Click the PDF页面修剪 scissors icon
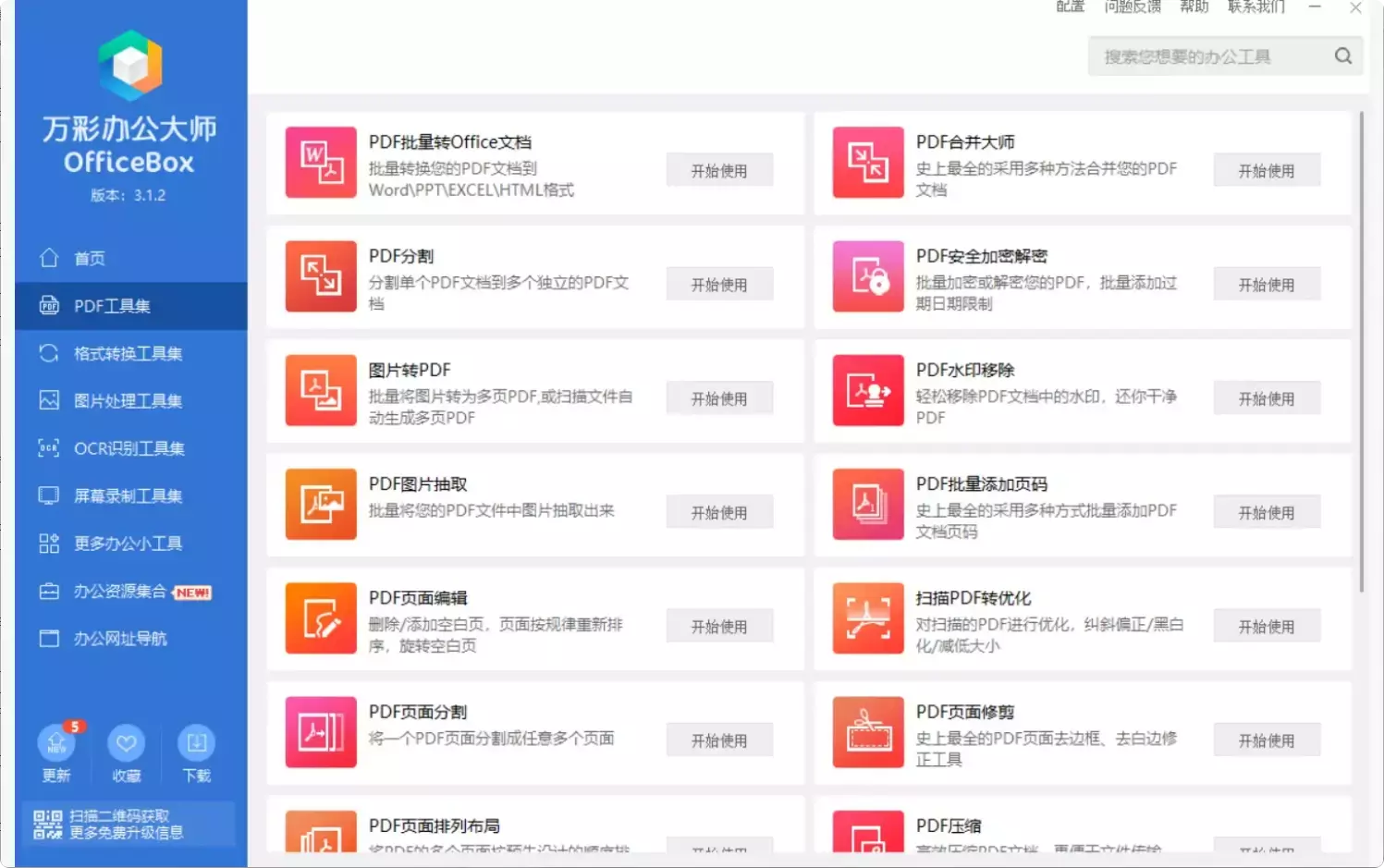The image size is (1384, 868). click(867, 732)
